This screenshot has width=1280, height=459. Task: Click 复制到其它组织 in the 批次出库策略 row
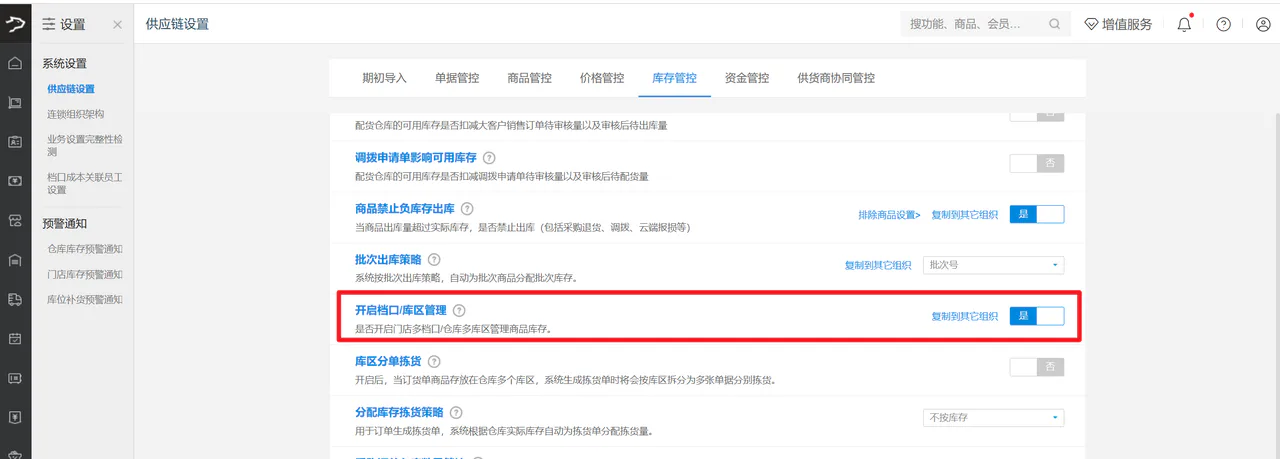(x=878, y=265)
